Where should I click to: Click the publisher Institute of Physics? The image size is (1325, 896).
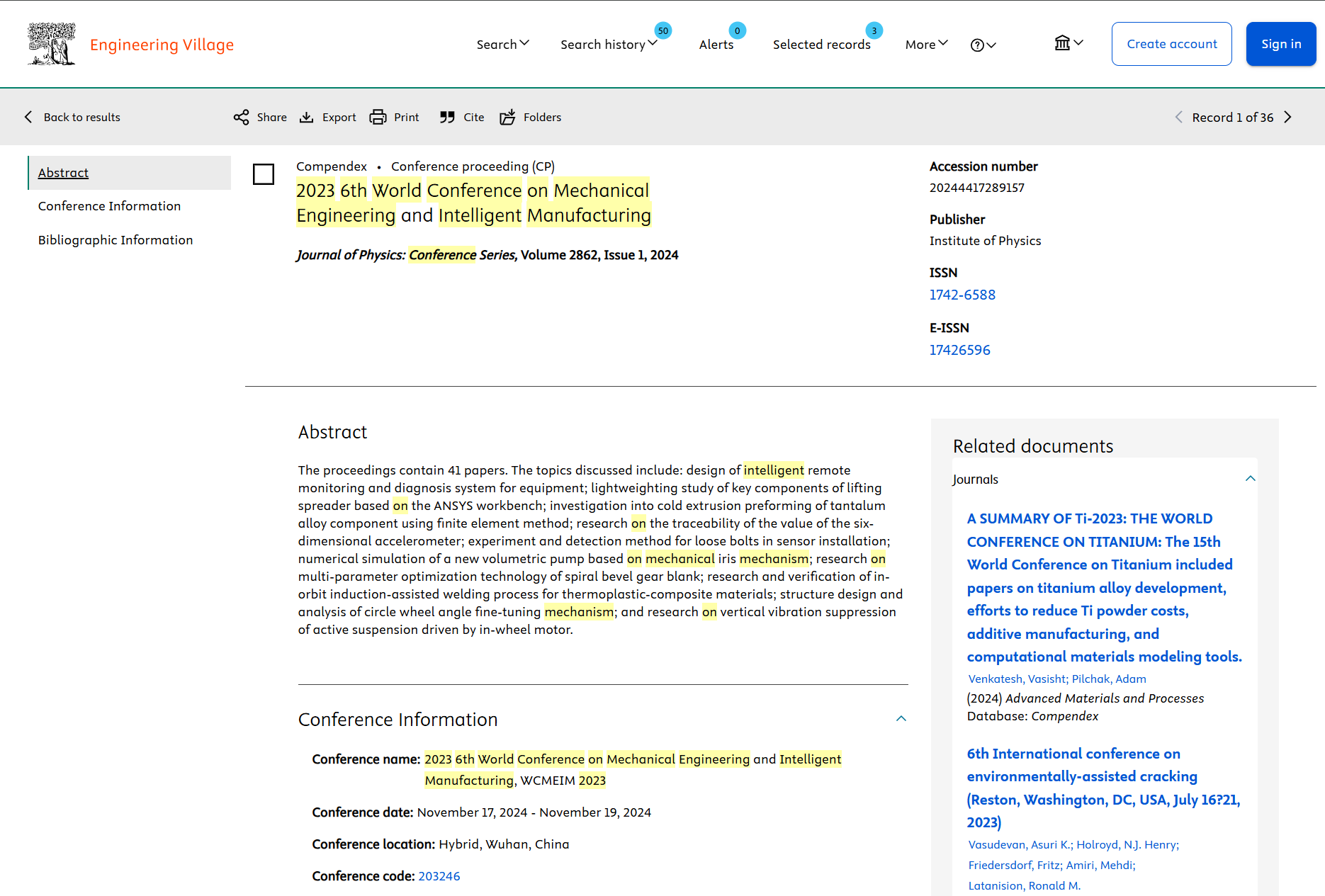[x=986, y=241]
